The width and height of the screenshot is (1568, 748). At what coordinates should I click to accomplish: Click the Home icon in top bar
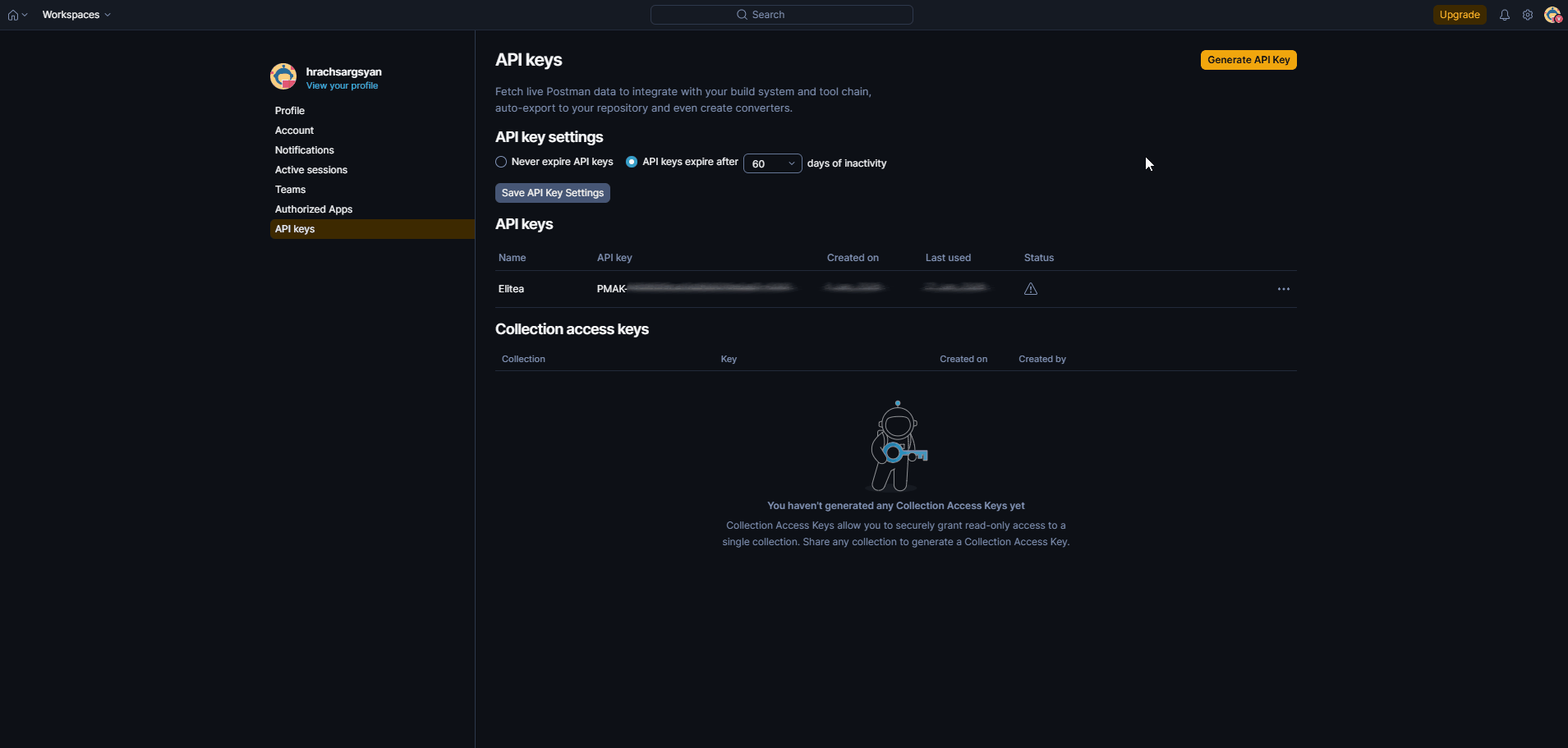13,15
